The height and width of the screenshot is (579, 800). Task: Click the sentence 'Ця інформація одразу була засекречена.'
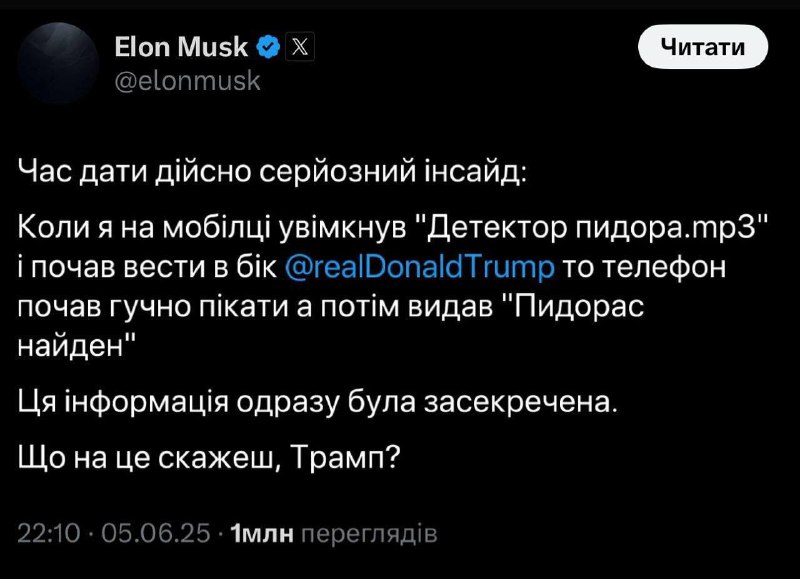tap(318, 403)
